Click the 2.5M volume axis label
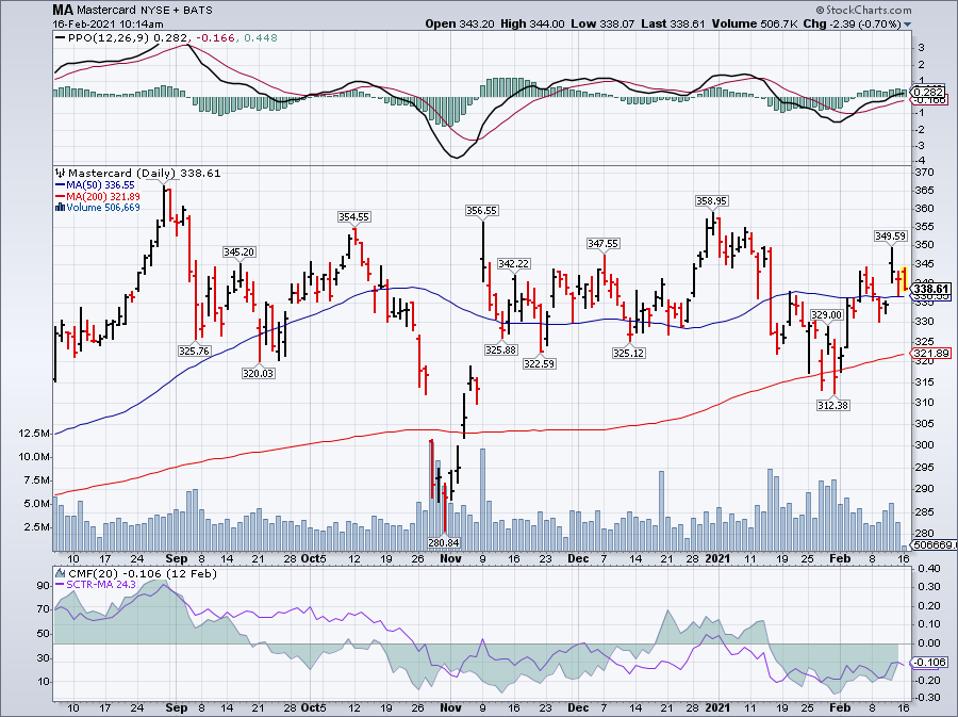The image size is (958, 717). [x=38, y=527]
